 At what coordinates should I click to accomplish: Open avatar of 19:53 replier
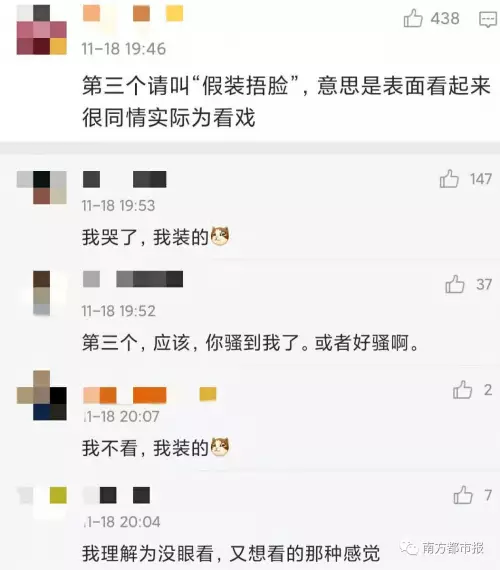(41, 188)
